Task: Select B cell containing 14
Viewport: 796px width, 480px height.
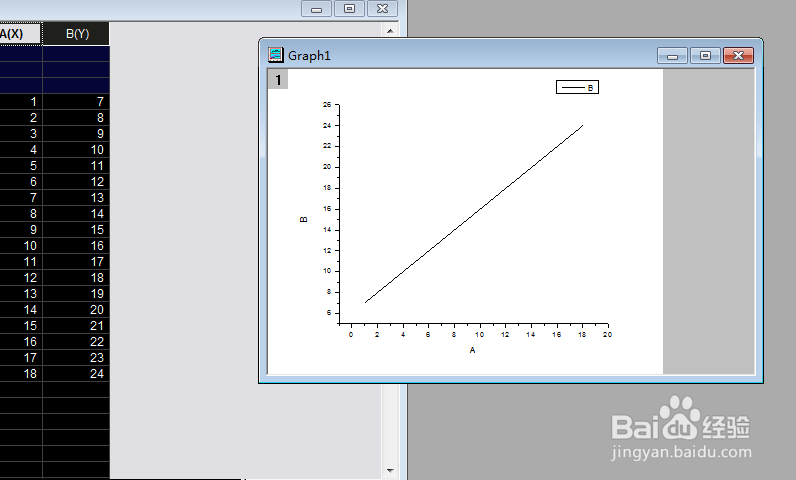Action: click(76, 214)
